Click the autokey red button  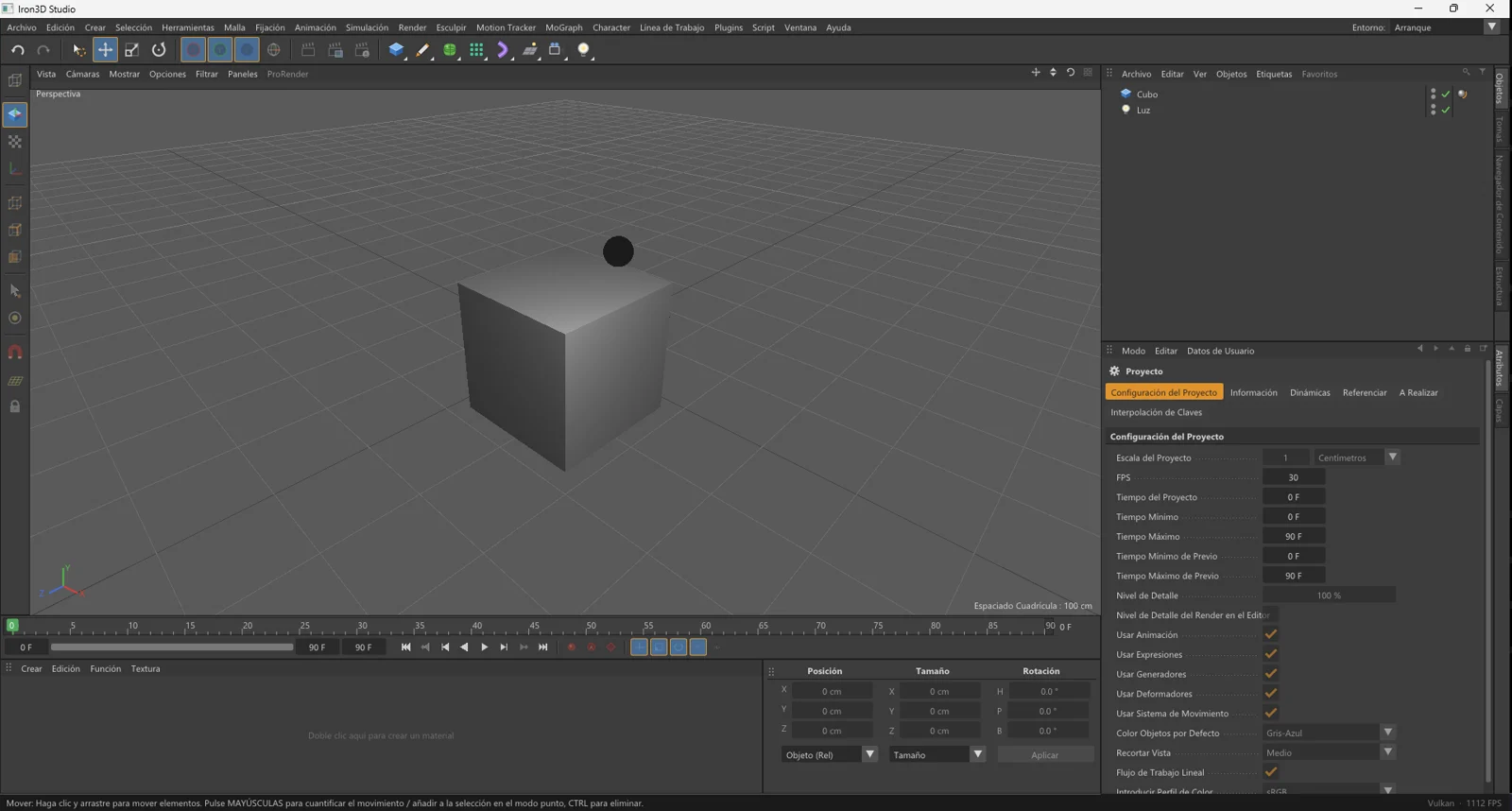(592, 647)
